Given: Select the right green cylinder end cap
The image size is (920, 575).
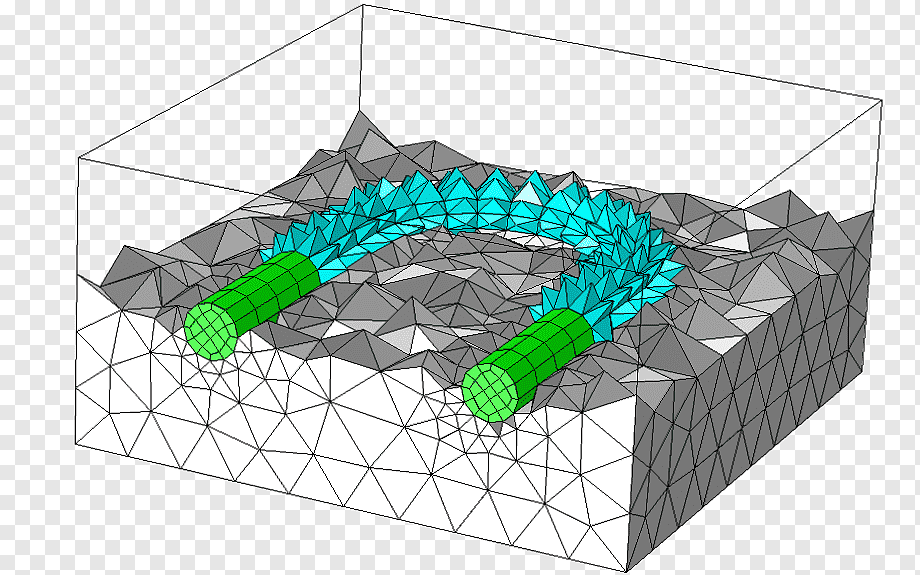Looking at the screenshot, I should pyautogui.click(x=491, y=391).
